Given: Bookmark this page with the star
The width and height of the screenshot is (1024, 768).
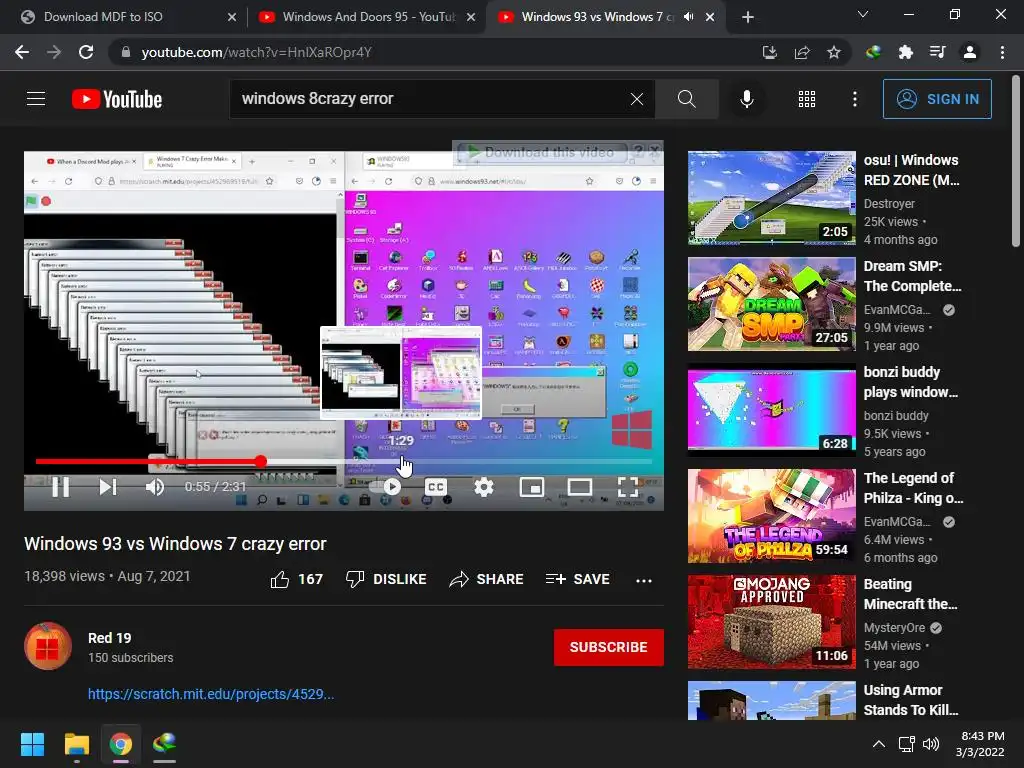Looking at the screenshot, I should tap(833, 52).
